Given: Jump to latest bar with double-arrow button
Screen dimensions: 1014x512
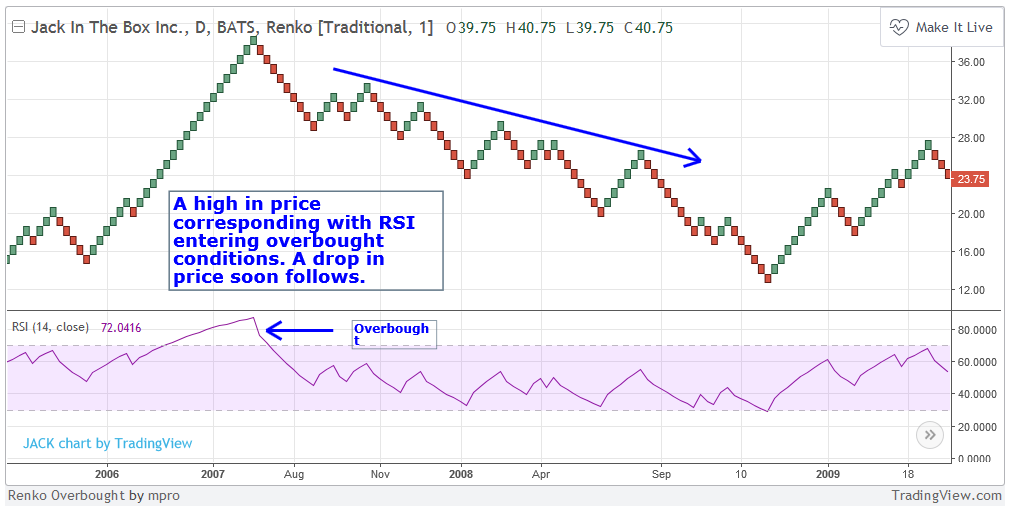Looking at the screenshot, I should (x=930, y=435).
